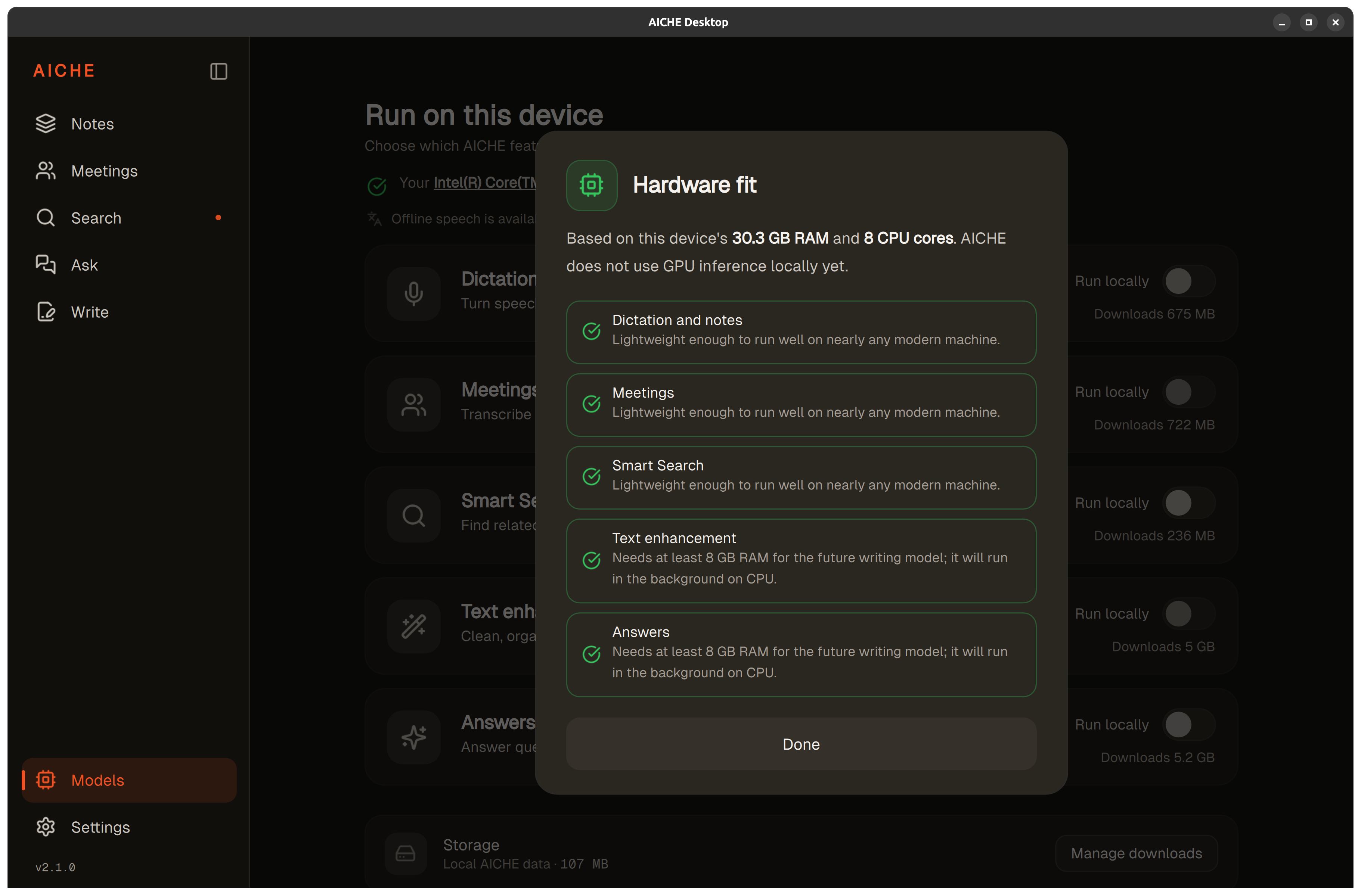Go to Meetings in the sidebar

pyautogui.click(x=129, y=171)
